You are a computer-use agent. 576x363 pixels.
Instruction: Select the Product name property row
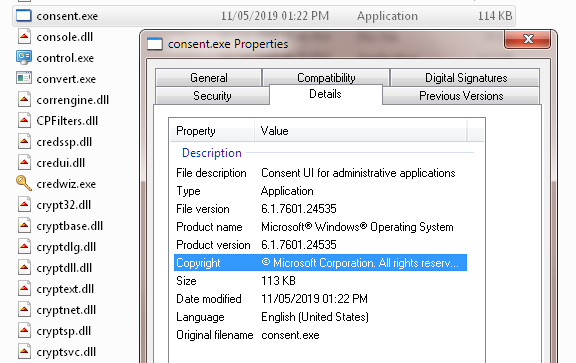(x=320, y=227)
